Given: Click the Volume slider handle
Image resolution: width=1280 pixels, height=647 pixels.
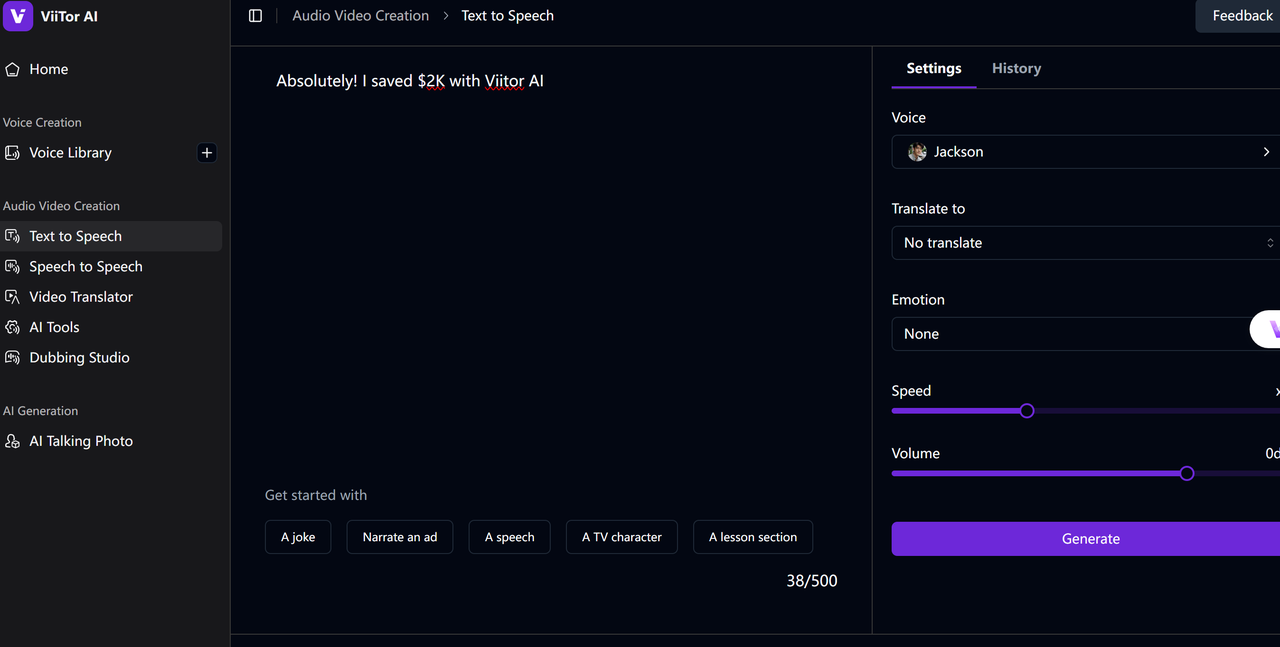Looking at the screenshot, I should point(1187,473).
